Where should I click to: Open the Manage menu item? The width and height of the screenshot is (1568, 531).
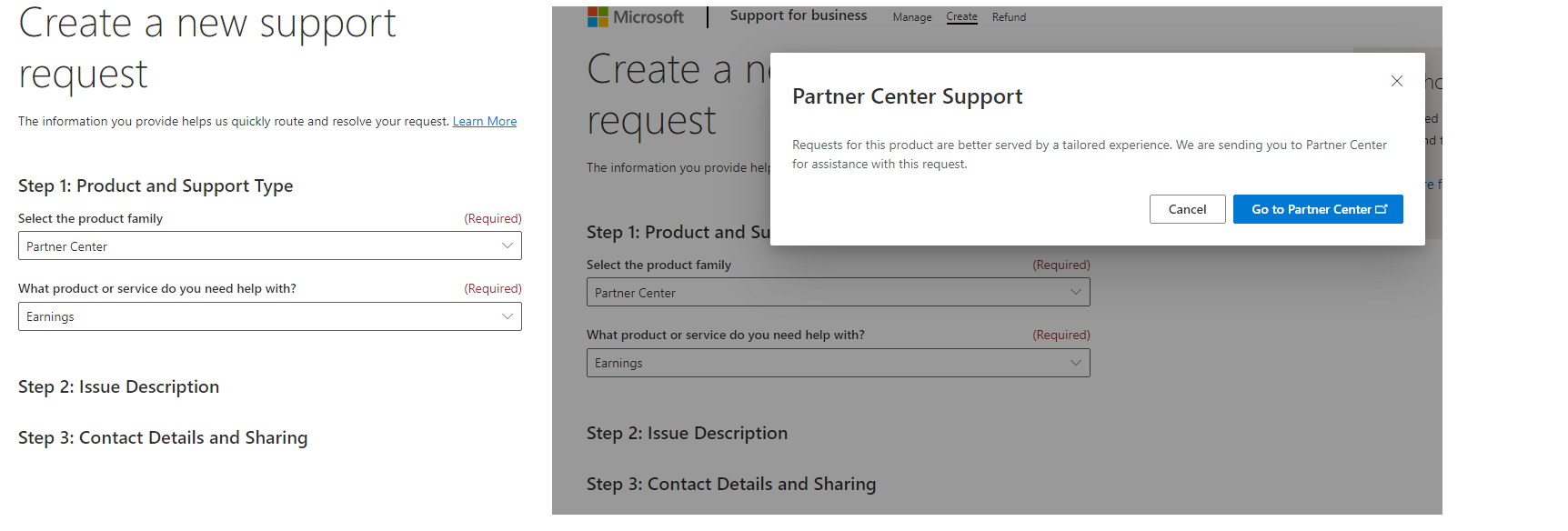[912, 17]
